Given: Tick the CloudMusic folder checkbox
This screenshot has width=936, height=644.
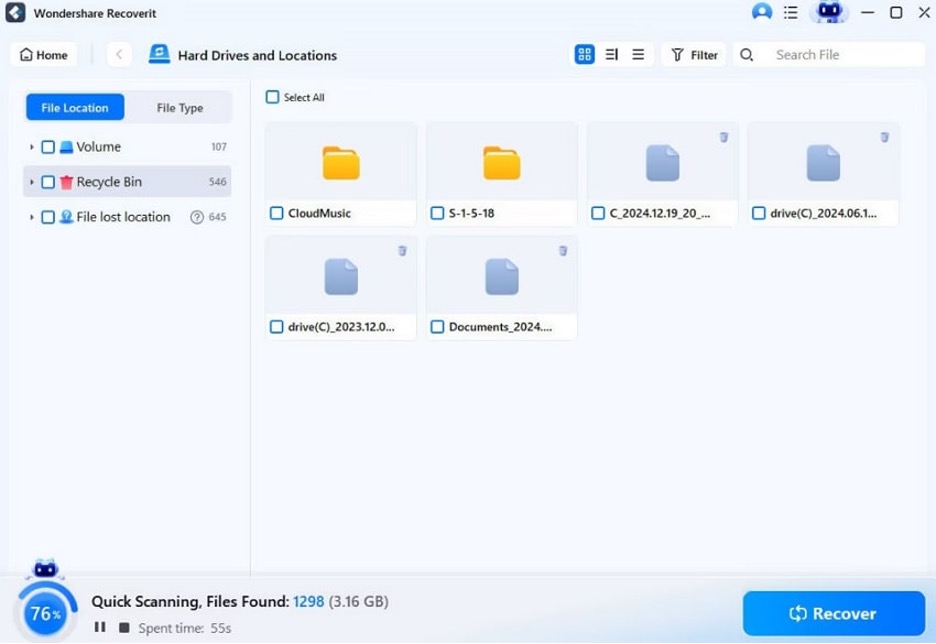Looking at the screenshot, I should (x=276, y=213).
